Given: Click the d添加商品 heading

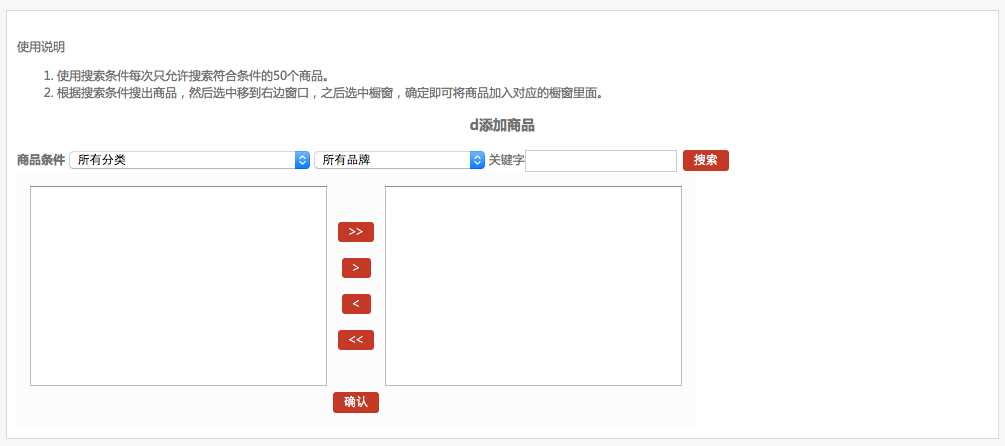Looking at the screenshot, I should 502,126.
